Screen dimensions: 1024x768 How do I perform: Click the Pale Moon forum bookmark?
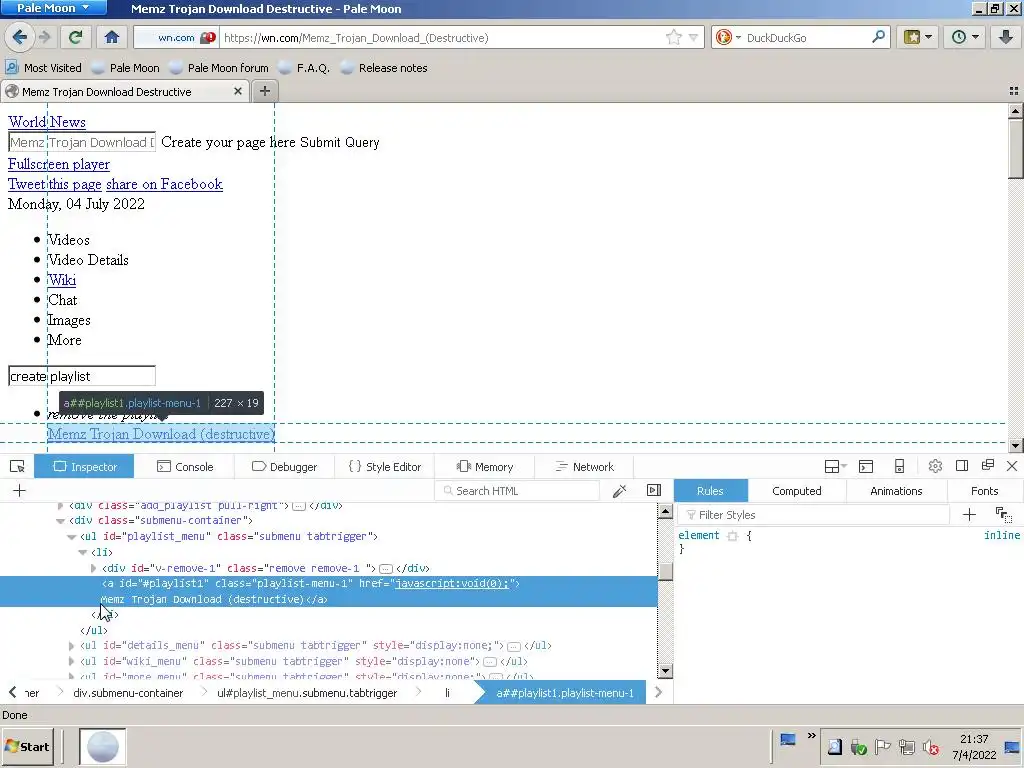[219, 67]
